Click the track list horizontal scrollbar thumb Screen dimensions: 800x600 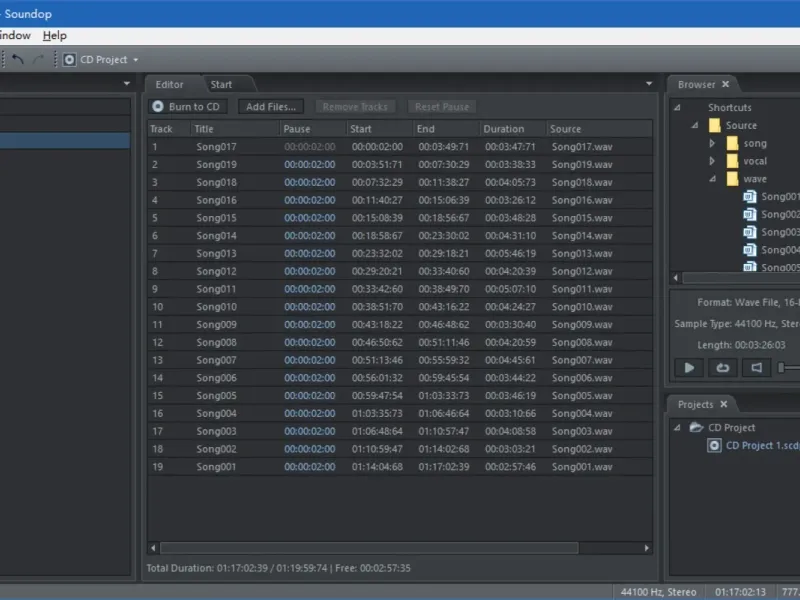tap(369, 548)
